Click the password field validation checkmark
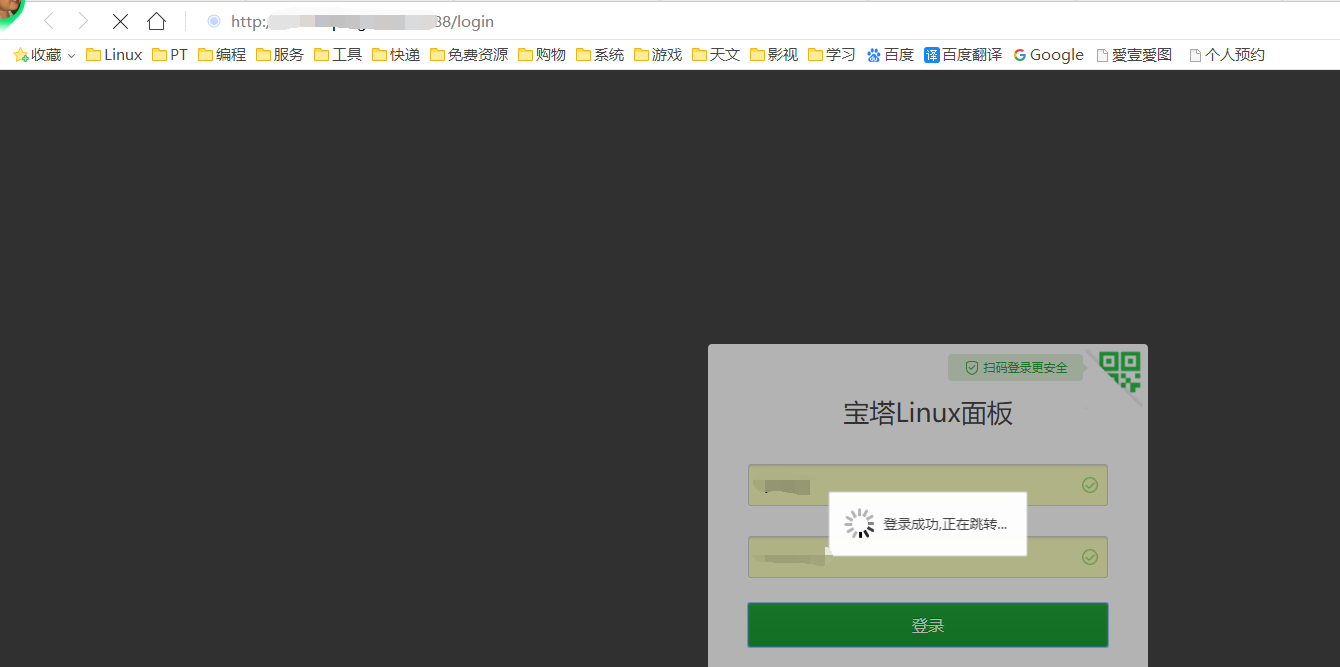This screenshot has width=1340, height=667. [1090, 557]
